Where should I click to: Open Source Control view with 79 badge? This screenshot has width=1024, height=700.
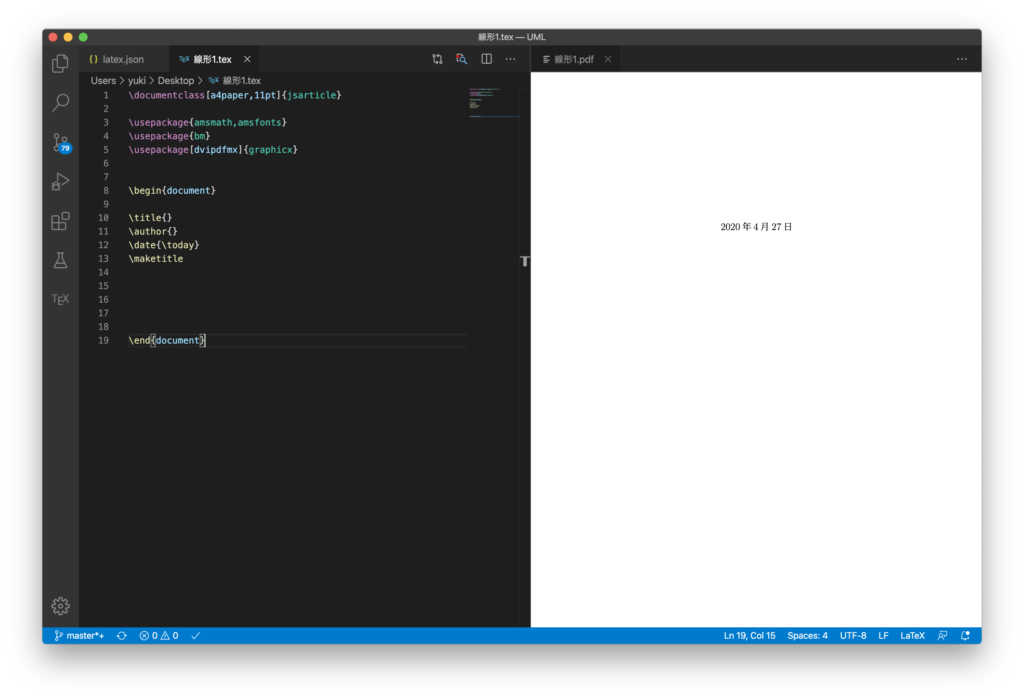click(x=60, y=143)
